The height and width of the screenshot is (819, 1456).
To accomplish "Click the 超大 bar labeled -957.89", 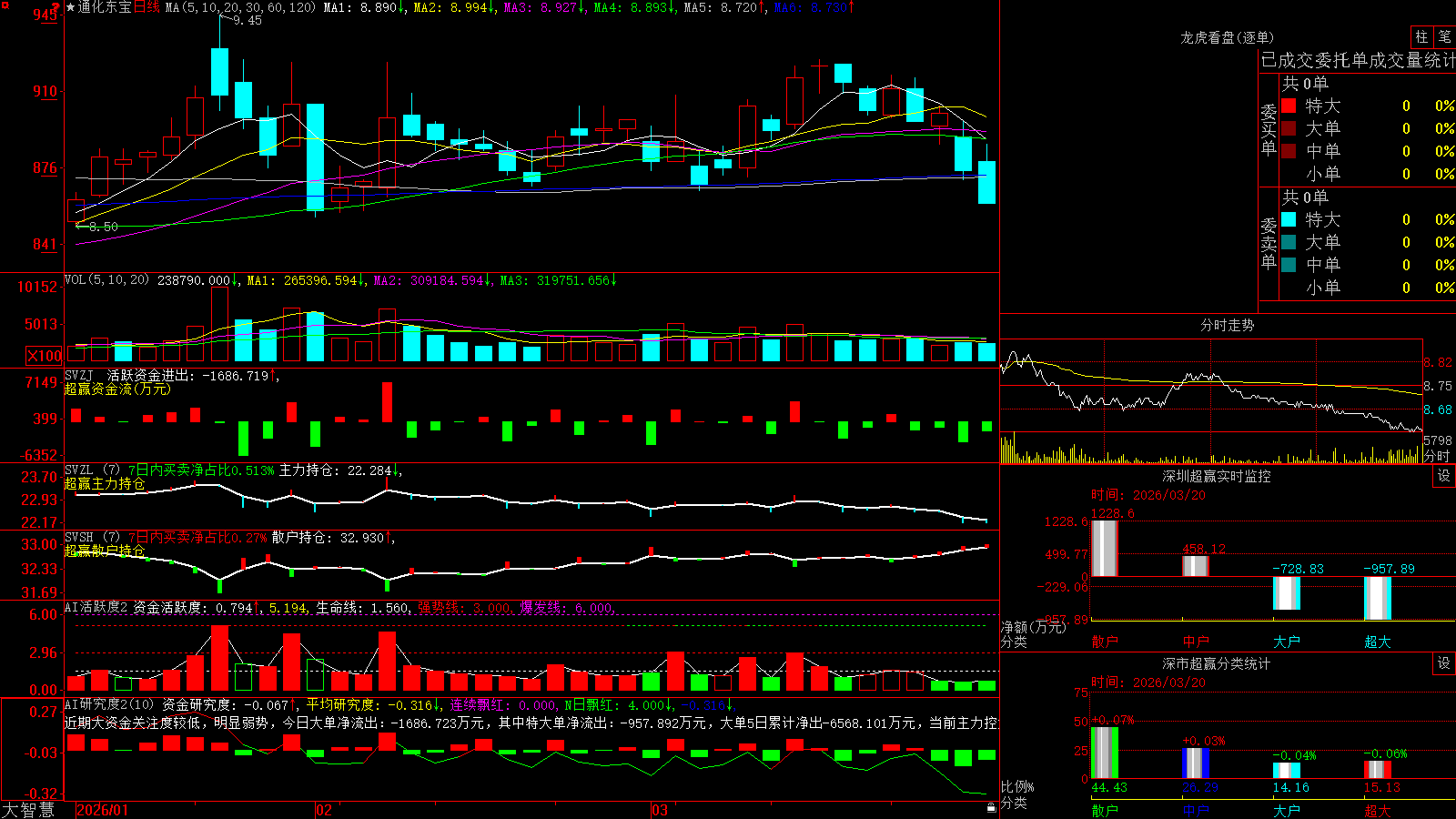I will click(x=1378, y=599).
